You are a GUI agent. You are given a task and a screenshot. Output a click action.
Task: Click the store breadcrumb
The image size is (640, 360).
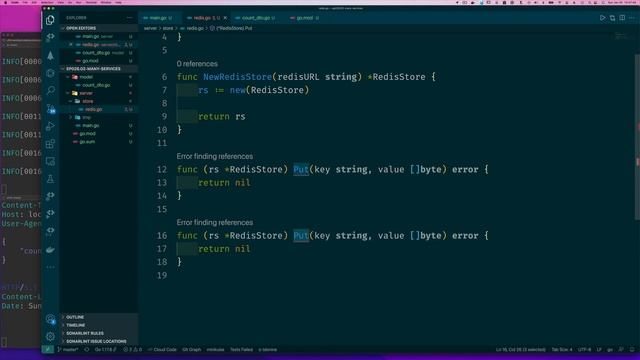168,29
